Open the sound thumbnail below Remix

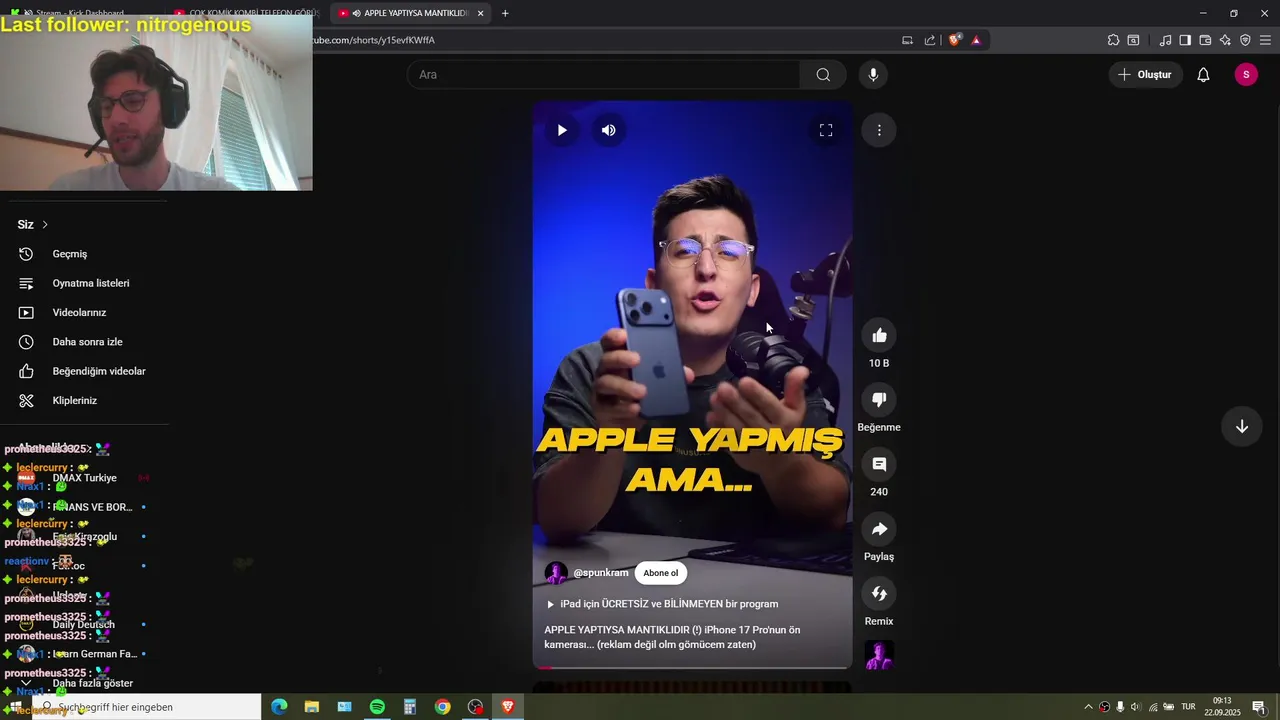[x=879, y=655]
